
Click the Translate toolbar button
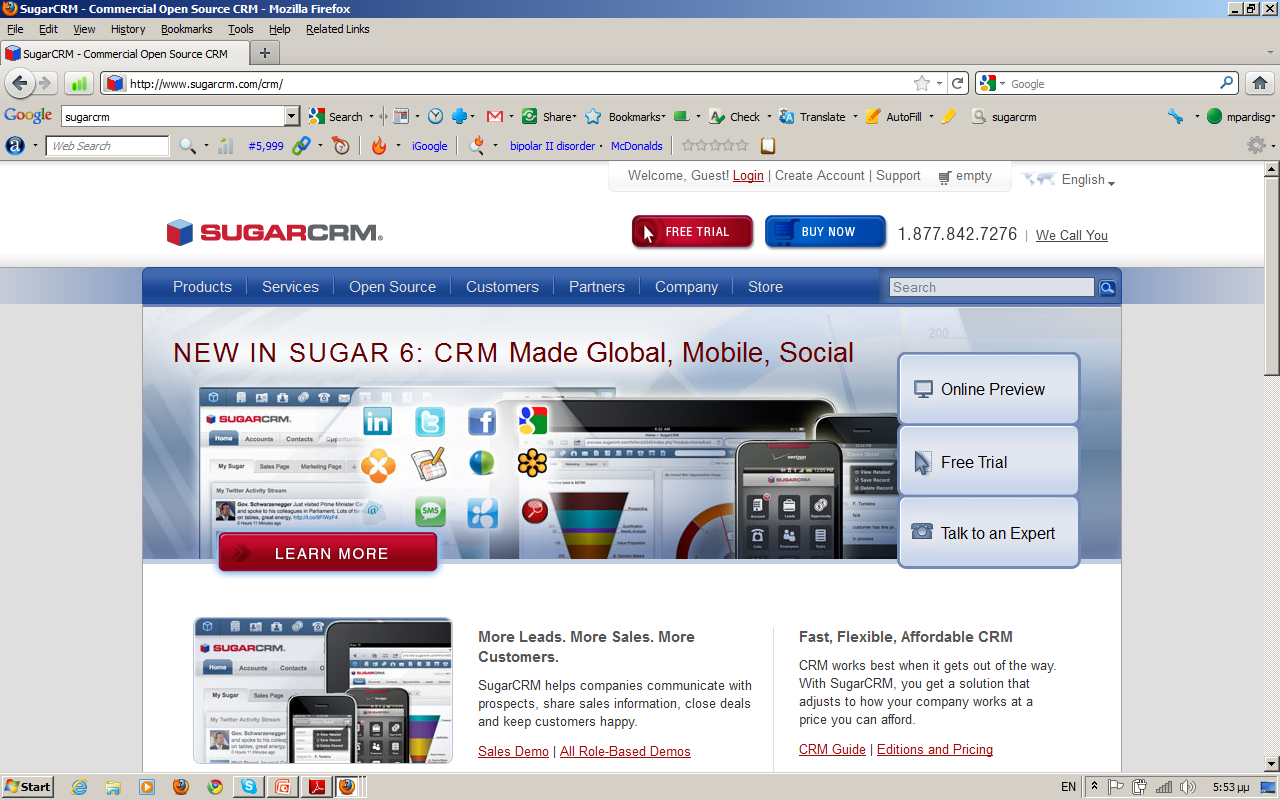[812, 117]
